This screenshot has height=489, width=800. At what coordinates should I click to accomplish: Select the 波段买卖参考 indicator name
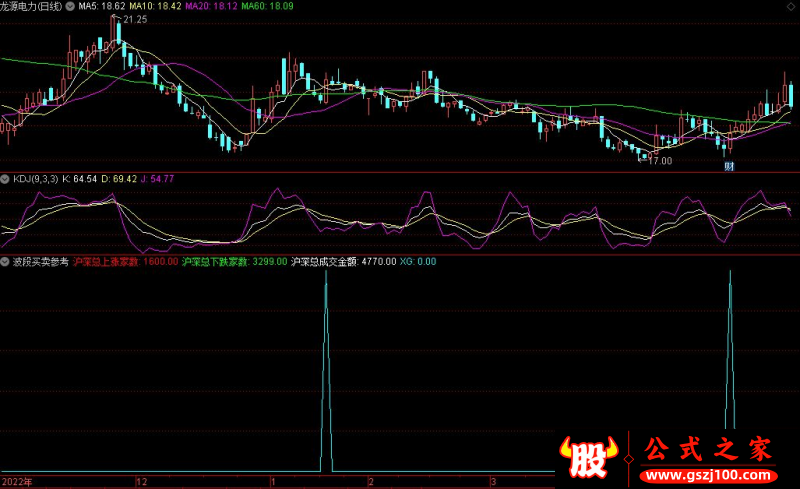point(41,261)
